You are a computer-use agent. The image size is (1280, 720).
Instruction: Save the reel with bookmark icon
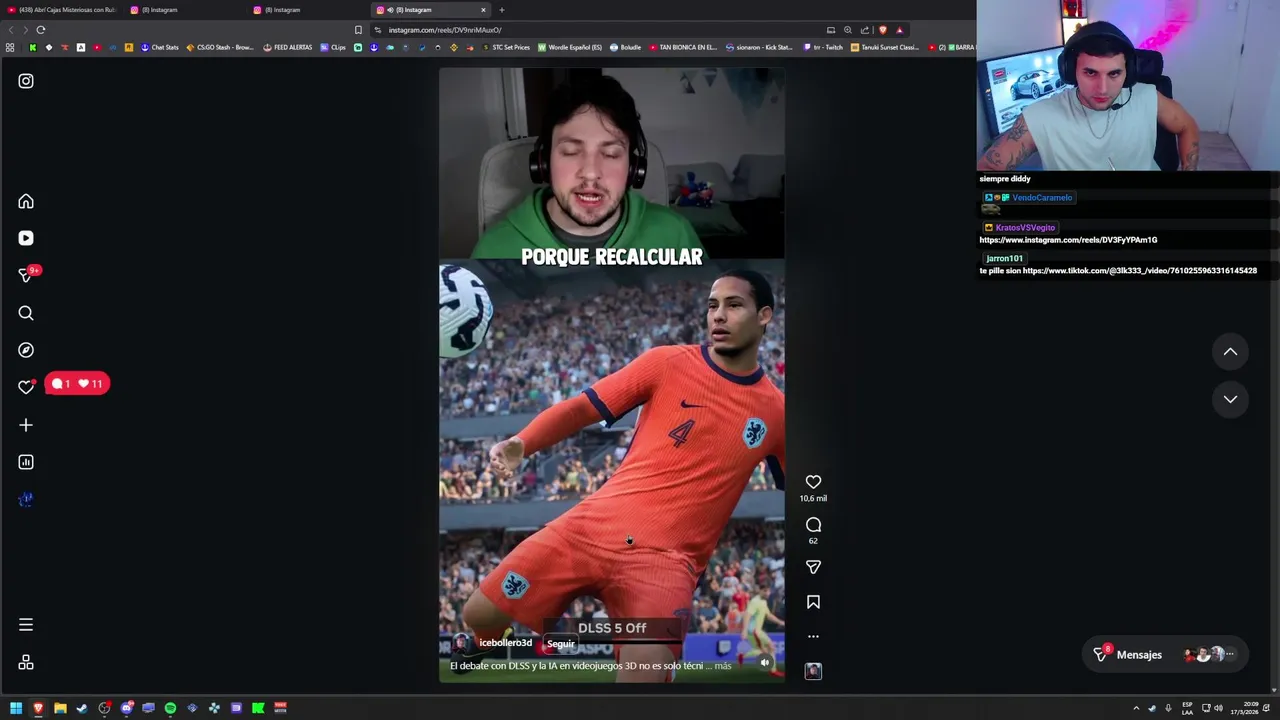click(x=813, y=602)
